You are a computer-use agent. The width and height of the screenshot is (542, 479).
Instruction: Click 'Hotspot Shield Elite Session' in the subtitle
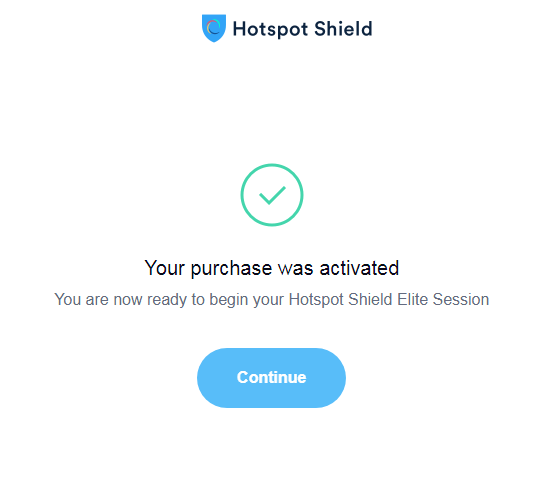(x=389, y=299)
